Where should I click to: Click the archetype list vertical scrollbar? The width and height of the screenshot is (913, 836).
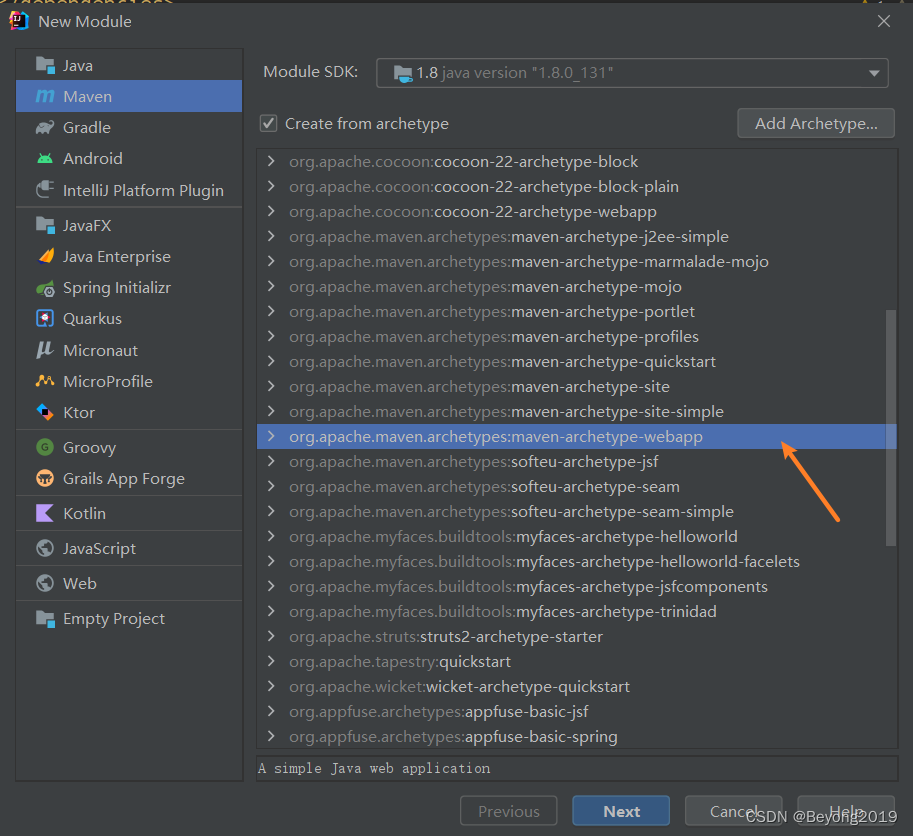pyautogui.click(x=890, y=428)
